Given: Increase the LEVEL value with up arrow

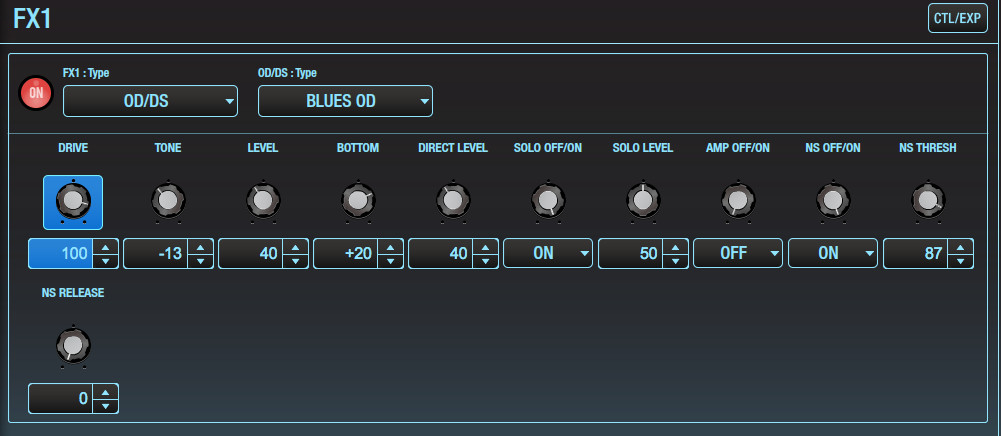Looking at the screenshot, I should tap(296, 246).
